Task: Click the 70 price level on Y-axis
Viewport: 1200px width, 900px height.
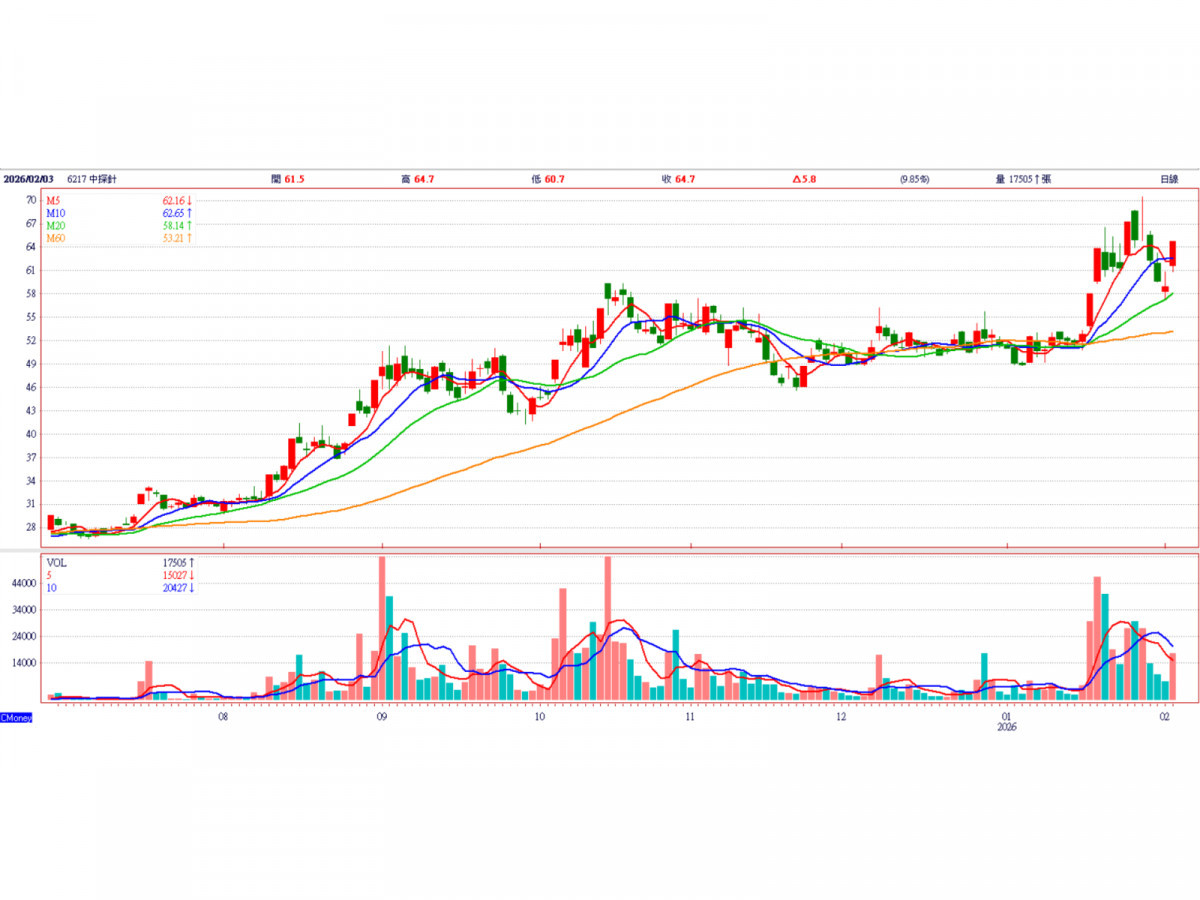Action: click(32, 200)
